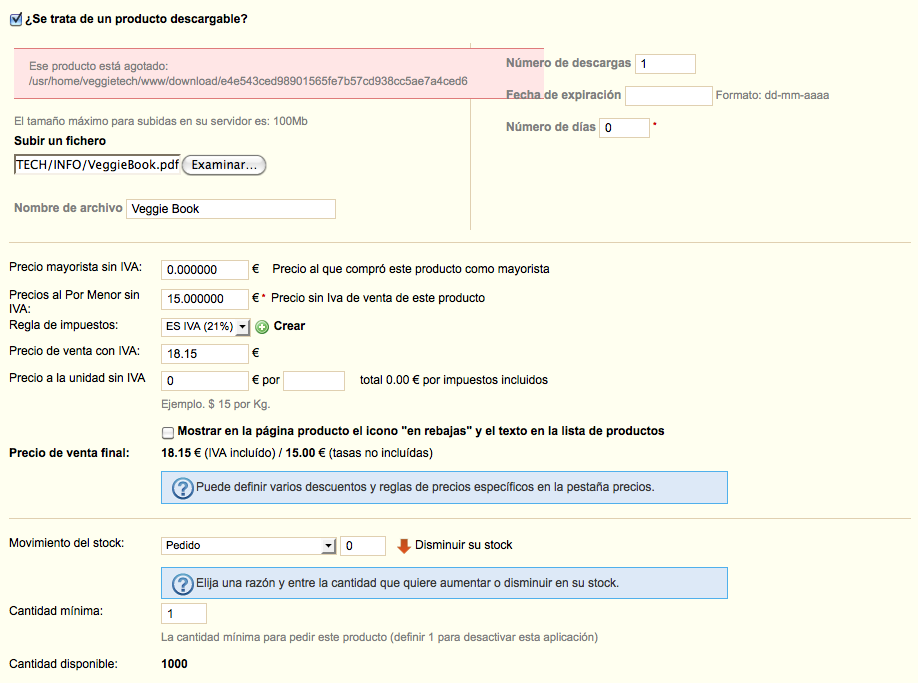Click the orange Disminuir stock arrow icon
This screenshot has width=918, height=683.
tap(404, 546)
